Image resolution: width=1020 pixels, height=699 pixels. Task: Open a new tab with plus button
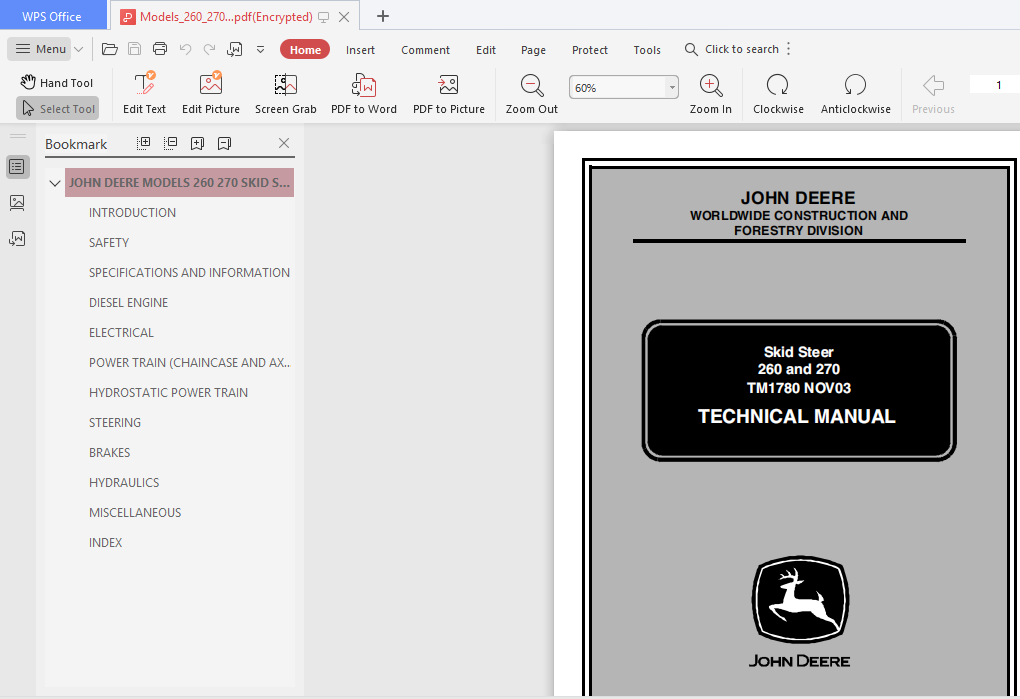[x=382, y=16]
